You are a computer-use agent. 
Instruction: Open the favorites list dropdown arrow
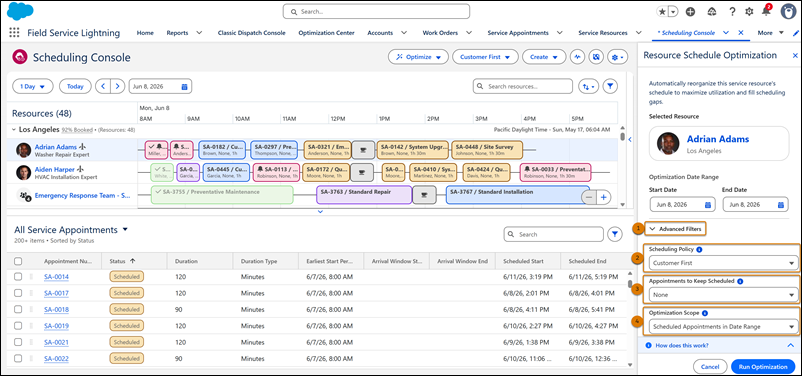pyautogui.click(x=673, y=11)
